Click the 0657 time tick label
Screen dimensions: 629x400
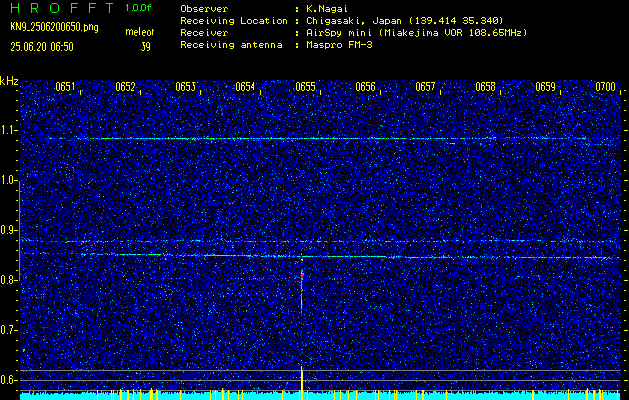click(425, 87)
